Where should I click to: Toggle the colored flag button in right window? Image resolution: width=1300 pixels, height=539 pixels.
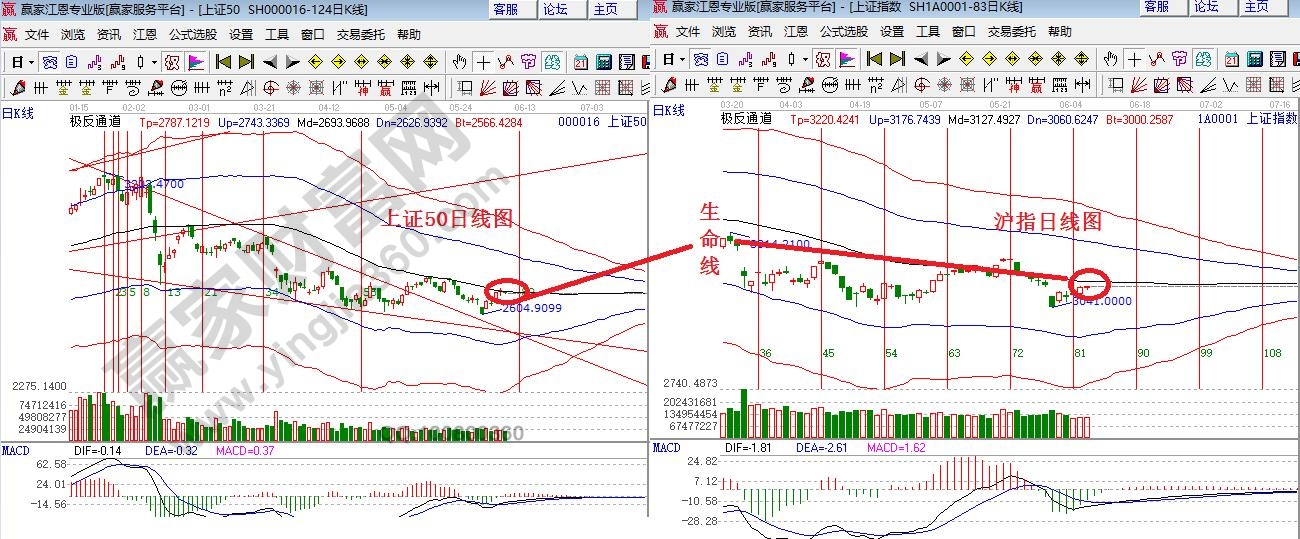846,60
